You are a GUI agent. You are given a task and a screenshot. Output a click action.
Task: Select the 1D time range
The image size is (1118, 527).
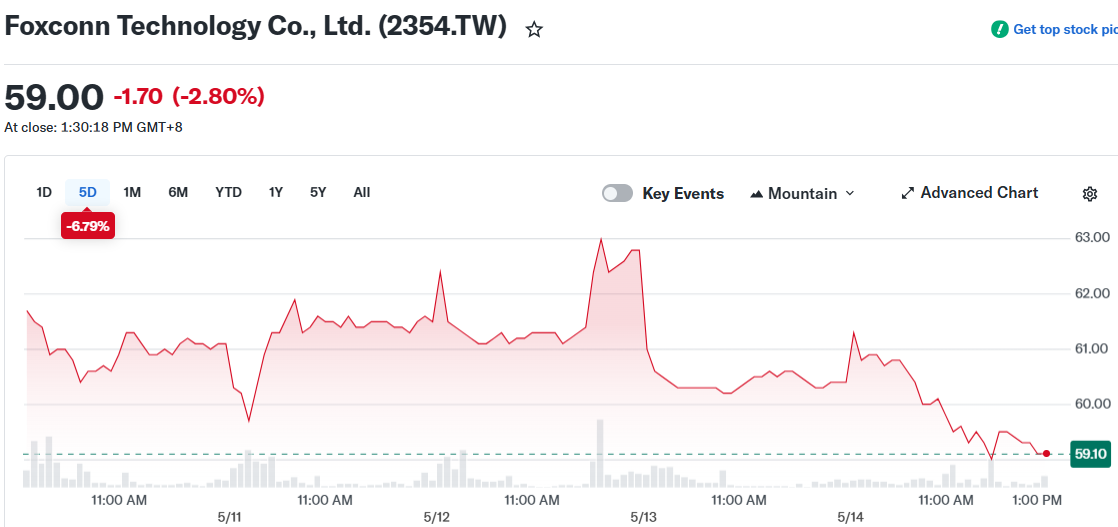coord(44,193)
